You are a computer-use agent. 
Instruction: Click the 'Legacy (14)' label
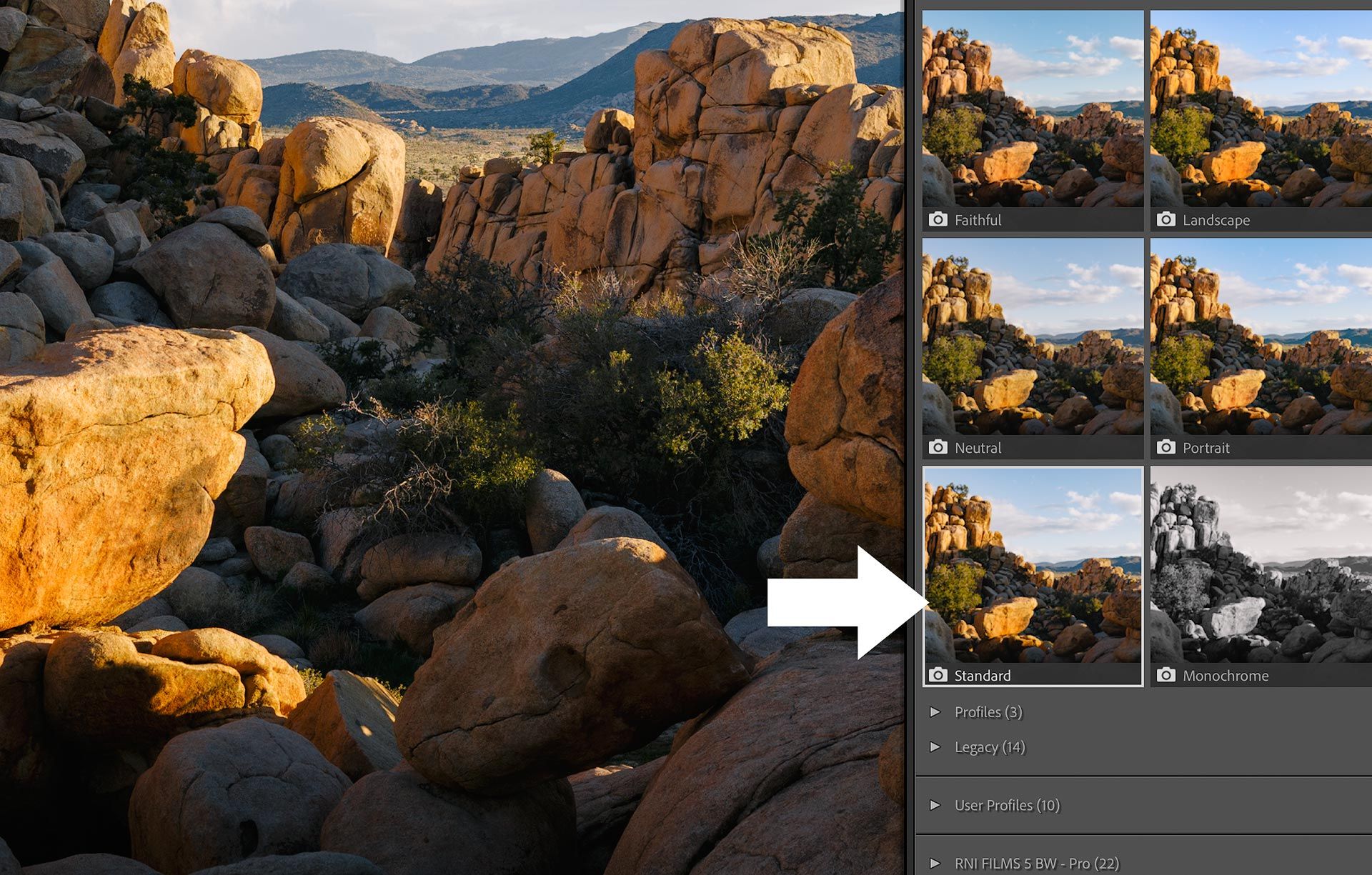[990, 747]
